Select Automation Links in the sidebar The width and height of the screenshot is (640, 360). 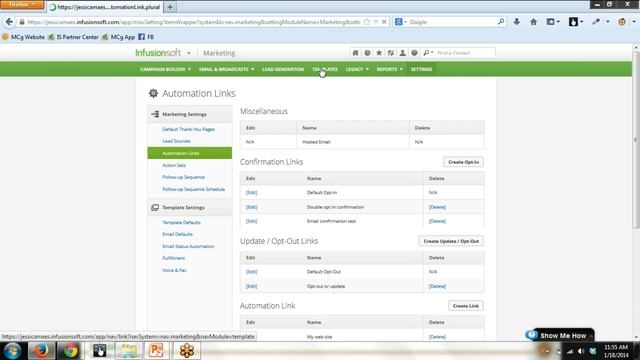[x=190, y=153]
